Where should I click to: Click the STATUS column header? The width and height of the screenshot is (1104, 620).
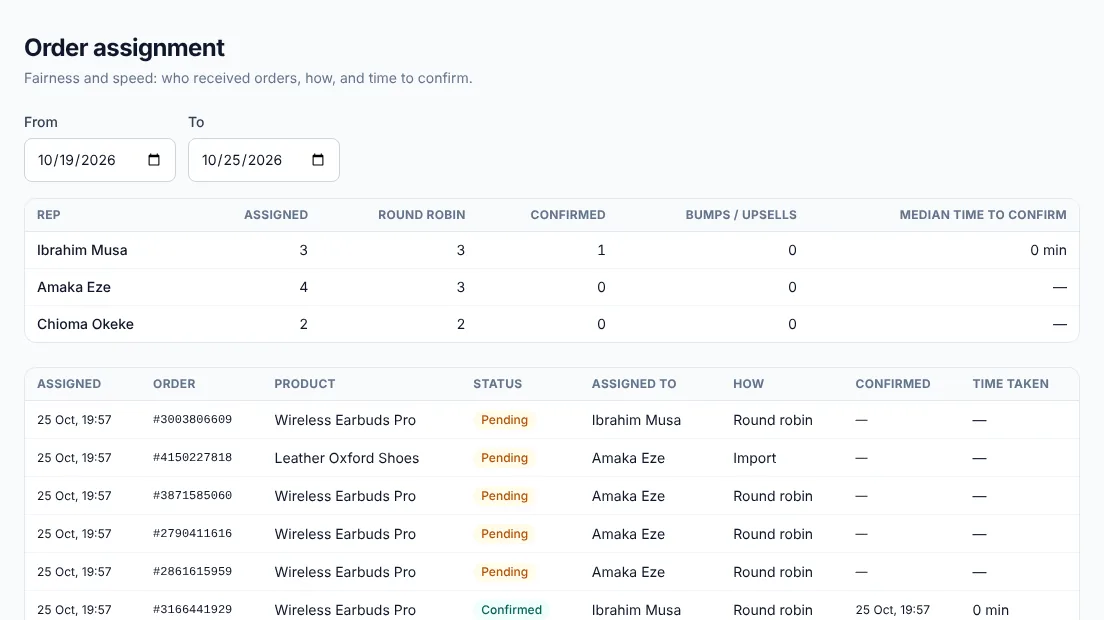[x=497, y=384]
